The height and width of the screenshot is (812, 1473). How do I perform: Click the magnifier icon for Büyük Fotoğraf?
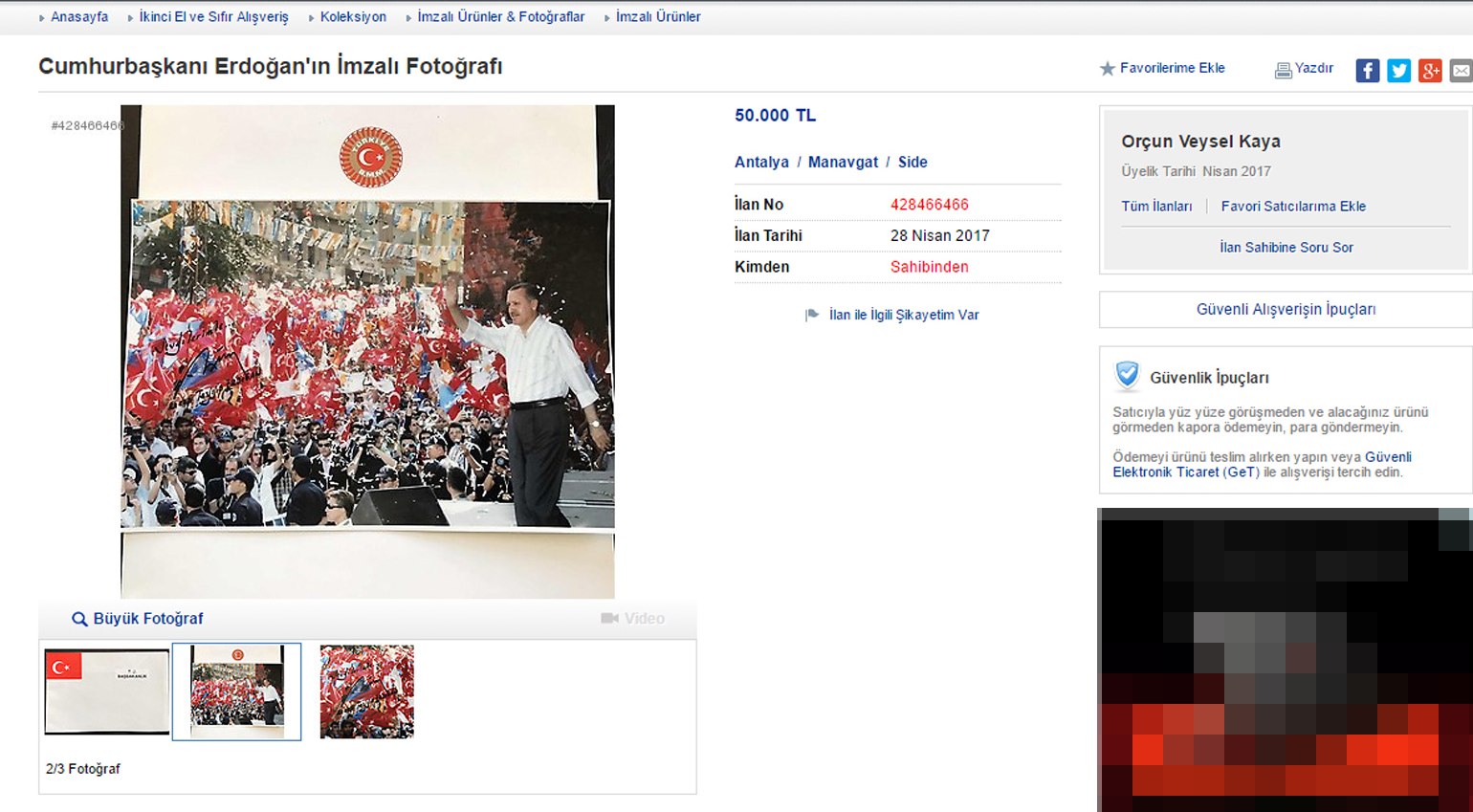coord(79,619)
